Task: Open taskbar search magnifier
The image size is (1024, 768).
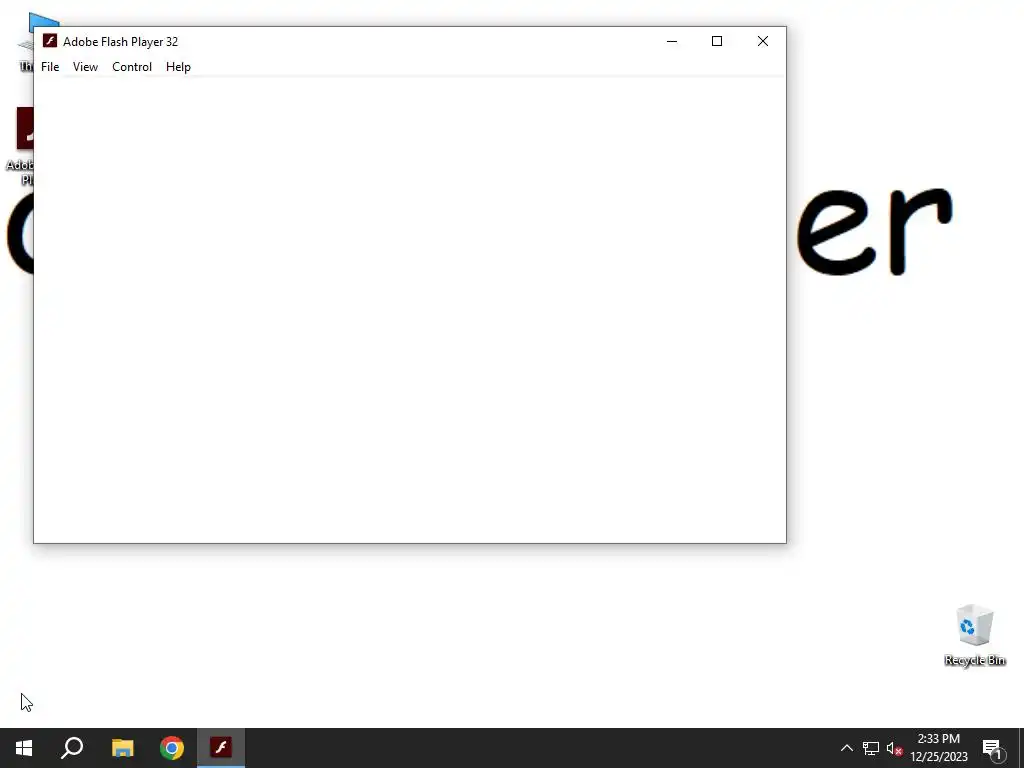Action: 72,748
